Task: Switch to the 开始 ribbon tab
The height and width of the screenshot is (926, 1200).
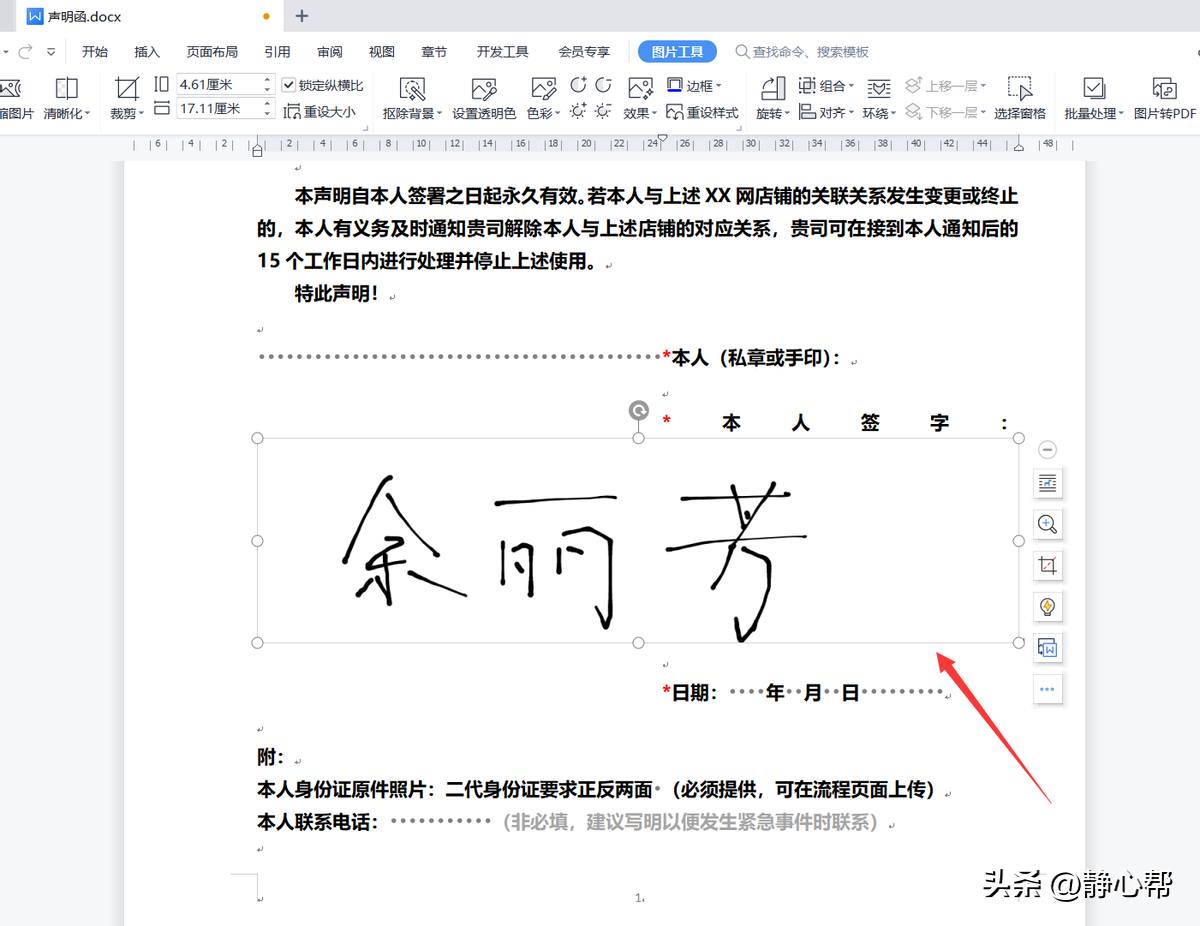Action: (94, 51)
